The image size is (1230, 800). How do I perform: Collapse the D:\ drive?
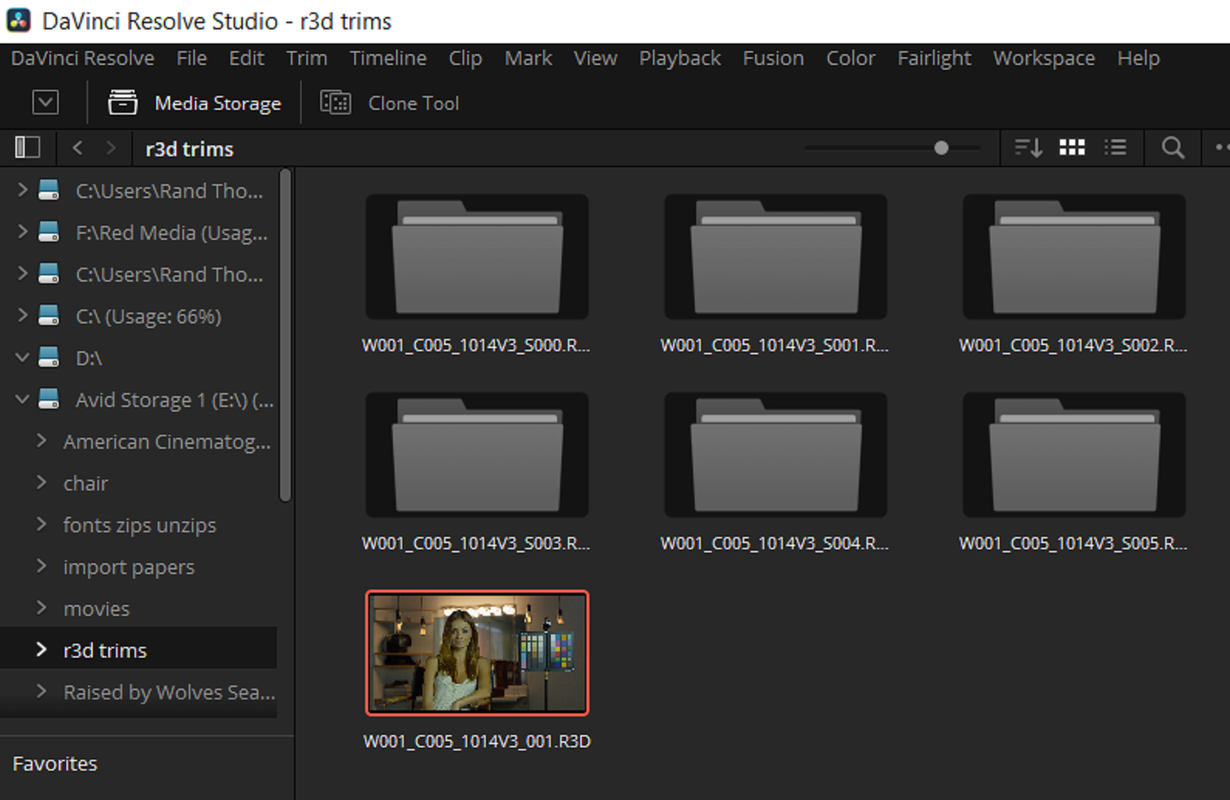pyautogui.click(x=22, y=358)
